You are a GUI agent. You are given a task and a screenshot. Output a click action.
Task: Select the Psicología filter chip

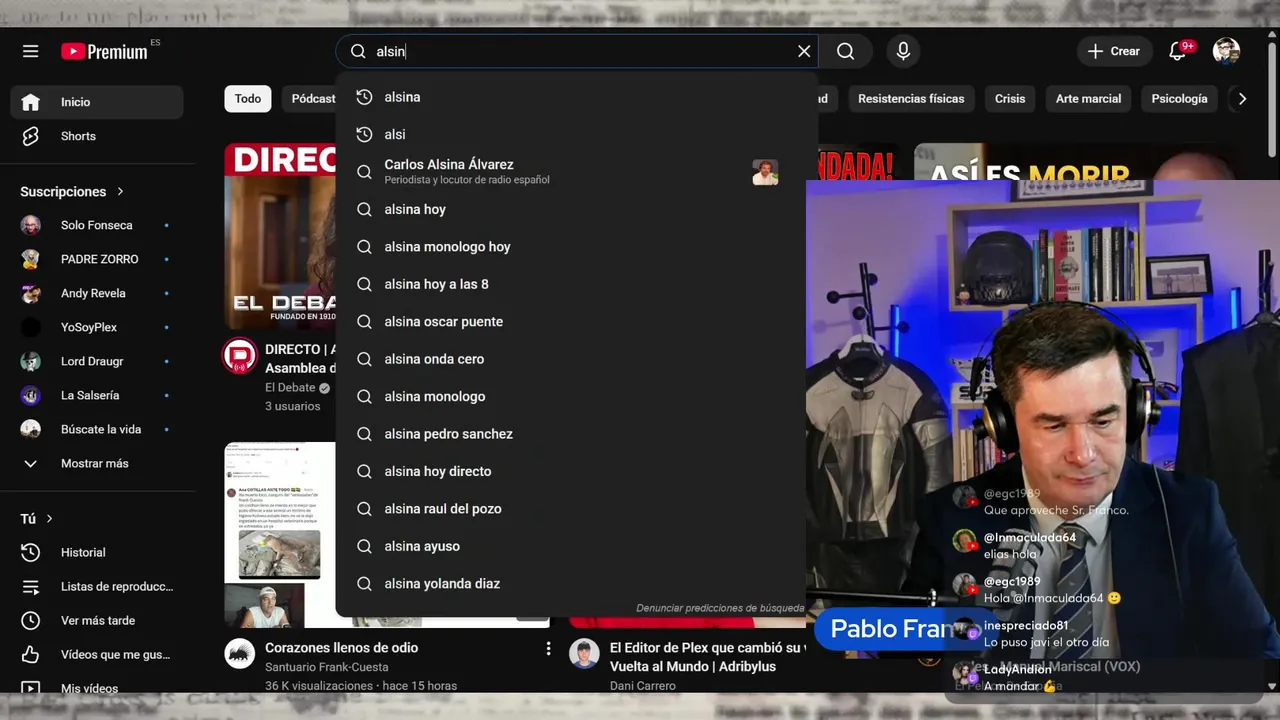point(1179,98)
